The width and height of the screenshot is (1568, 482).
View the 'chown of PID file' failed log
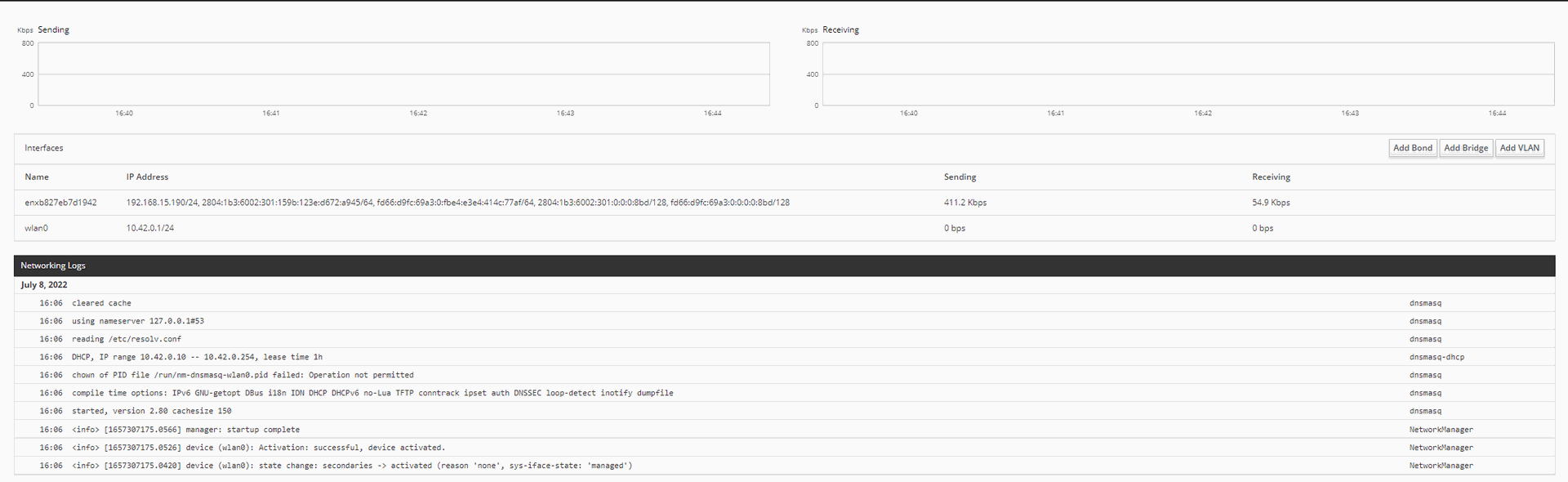pos(242,375)
